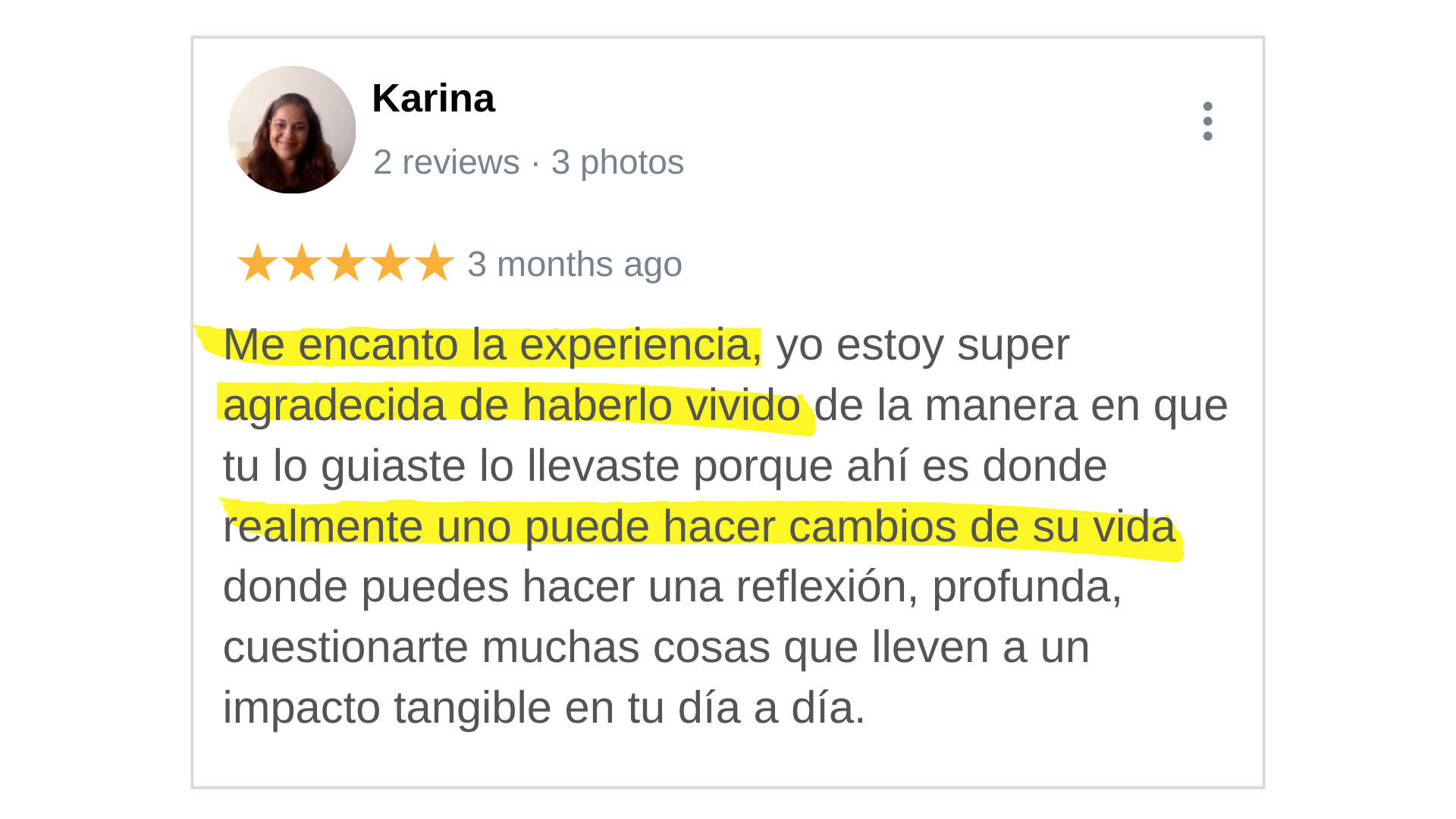Open the three-dot options menu

point(1207,121)
